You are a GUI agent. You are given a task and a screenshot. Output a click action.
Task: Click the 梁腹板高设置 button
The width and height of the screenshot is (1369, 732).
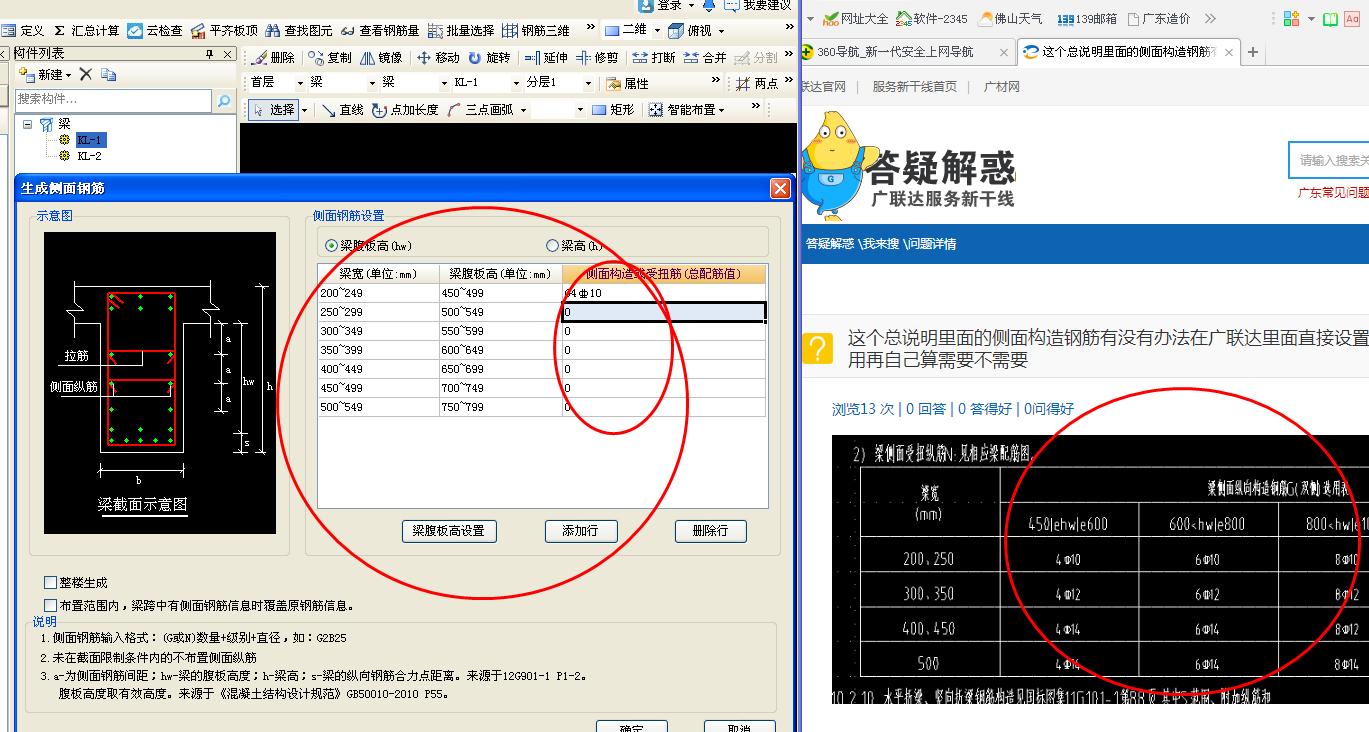click(449, 531)
